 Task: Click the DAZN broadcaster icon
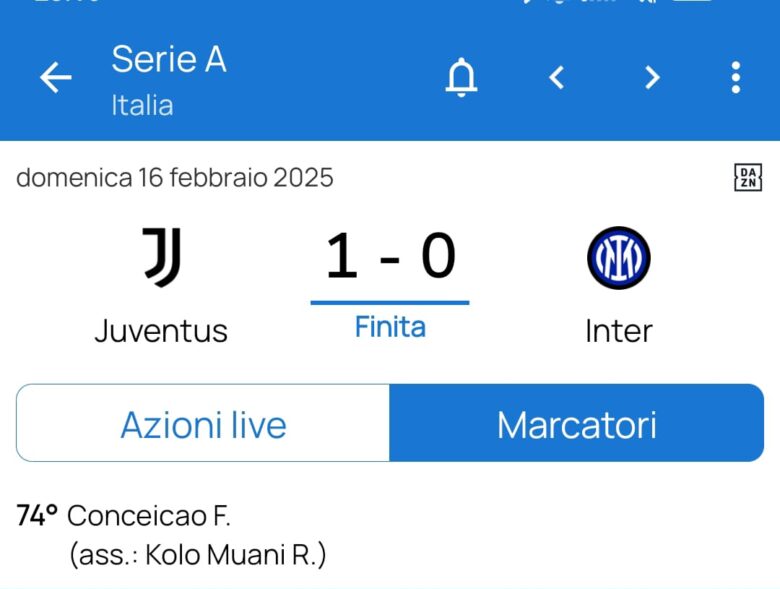[747, 178]
